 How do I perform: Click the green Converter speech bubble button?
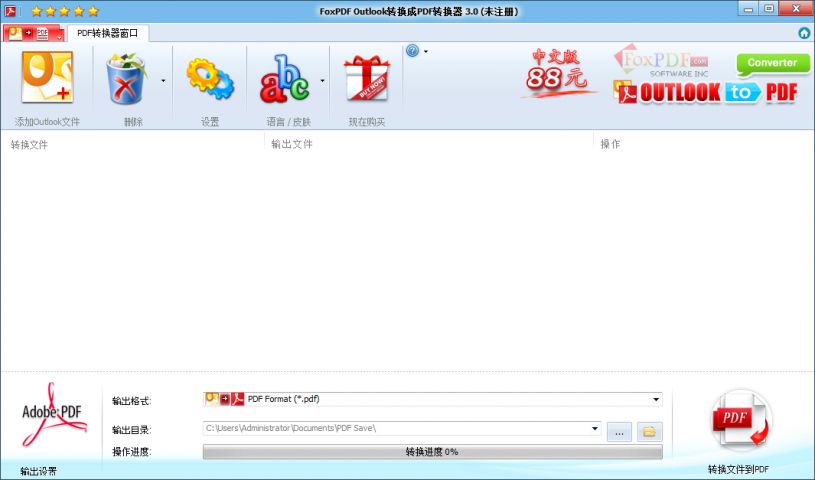tap(772, 64)
